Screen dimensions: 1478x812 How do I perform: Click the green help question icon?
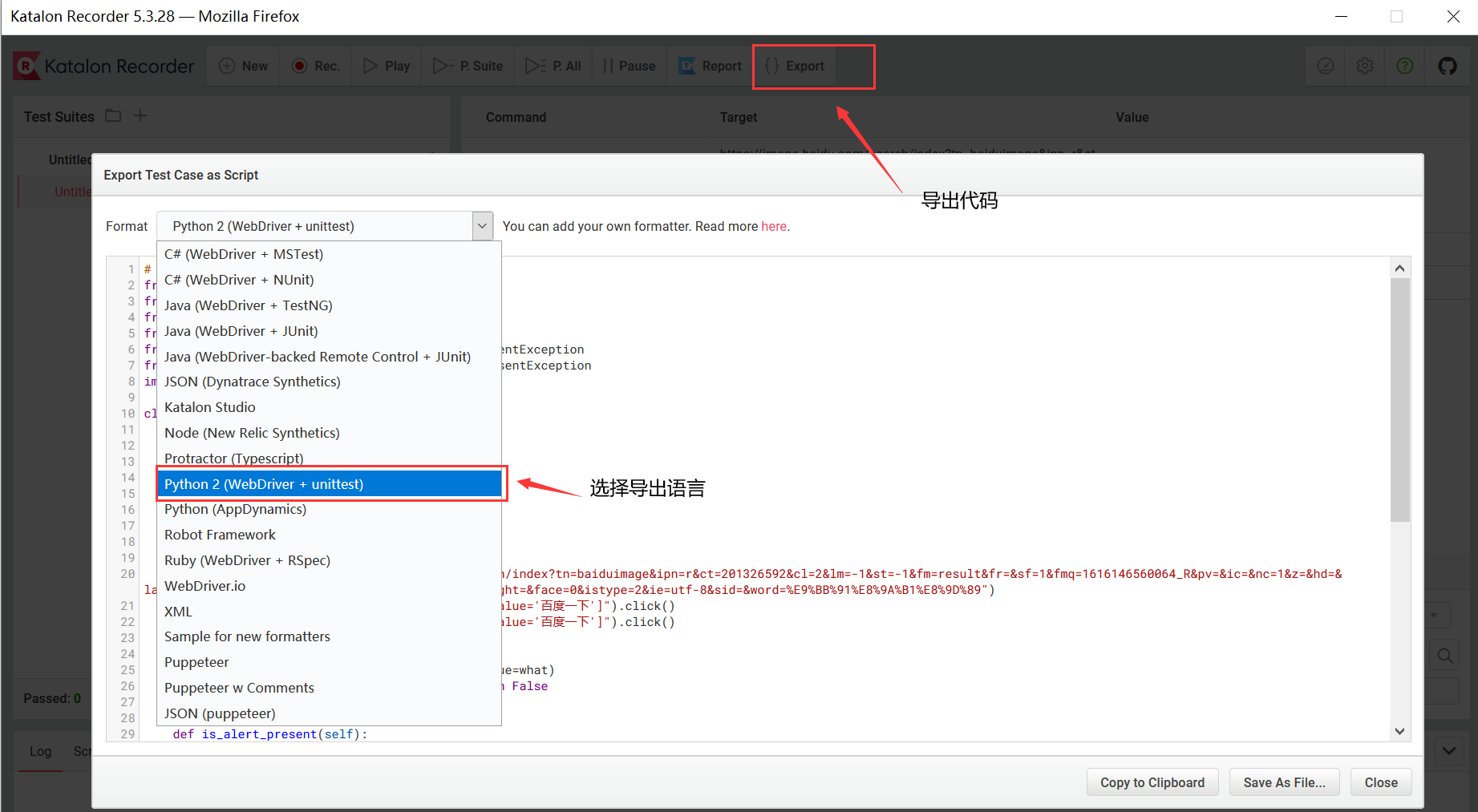coord(1405,66)
